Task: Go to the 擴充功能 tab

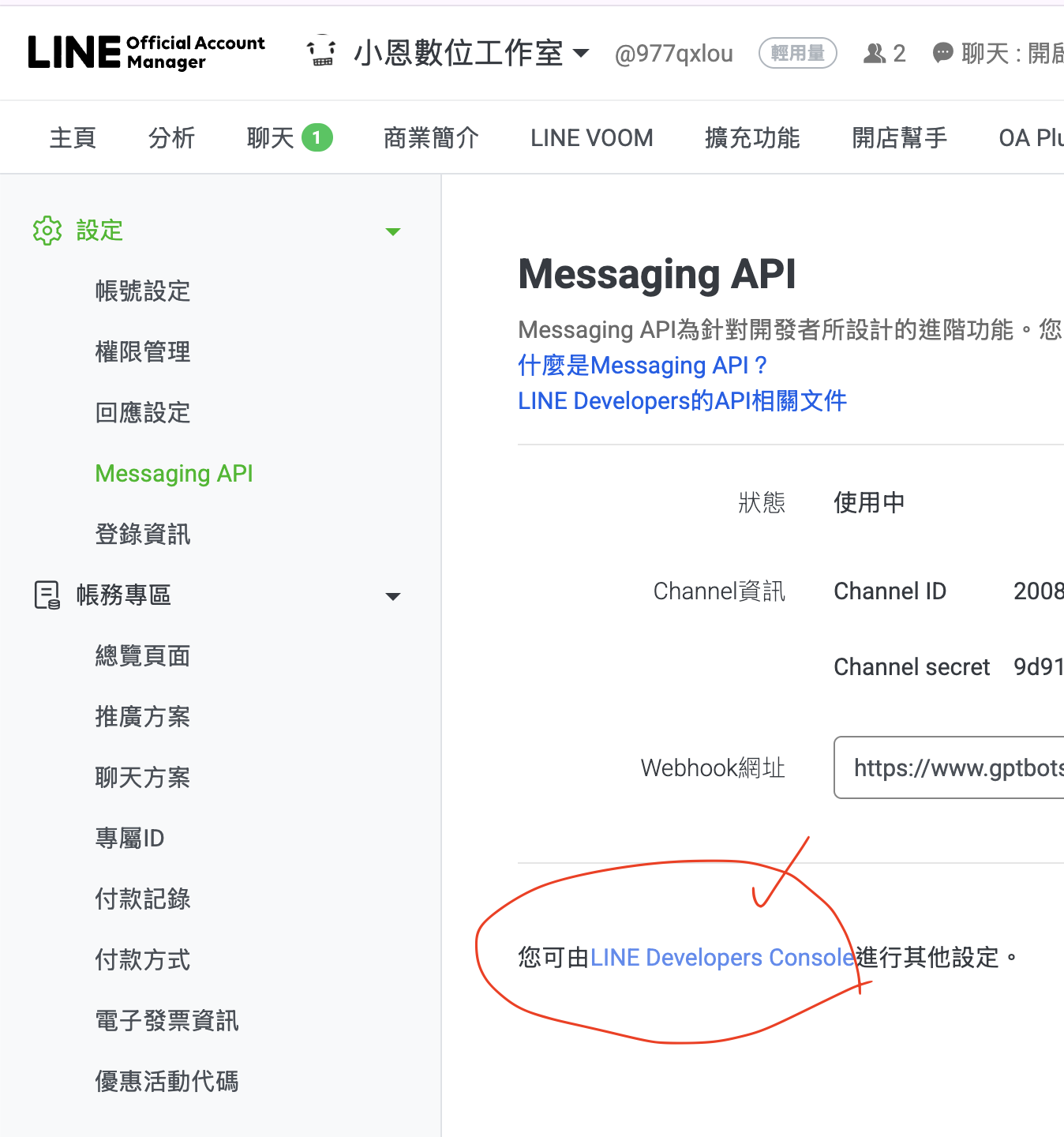Action: pos(751,137)
